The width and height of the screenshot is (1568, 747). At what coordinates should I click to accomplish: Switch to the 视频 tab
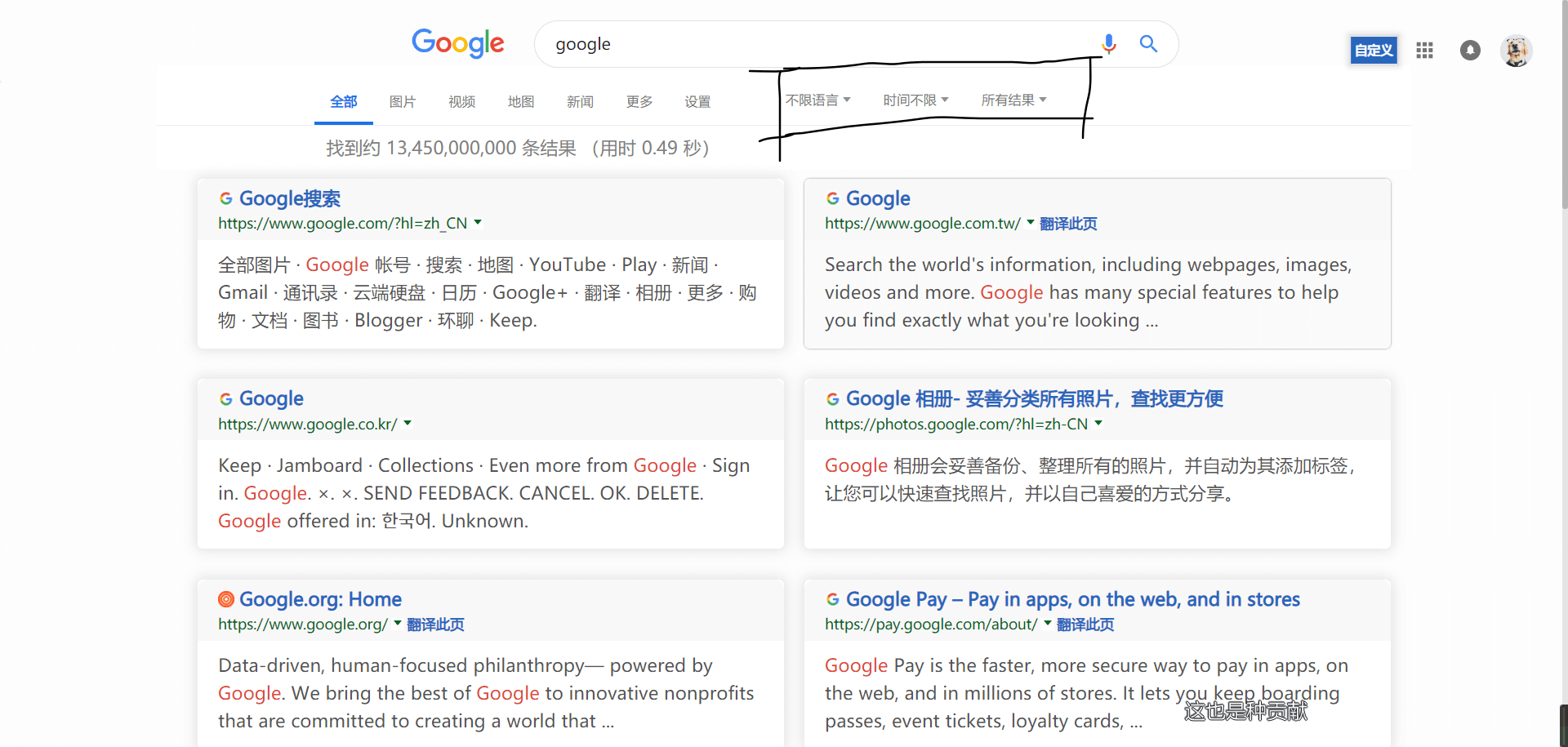coord(461,102)
